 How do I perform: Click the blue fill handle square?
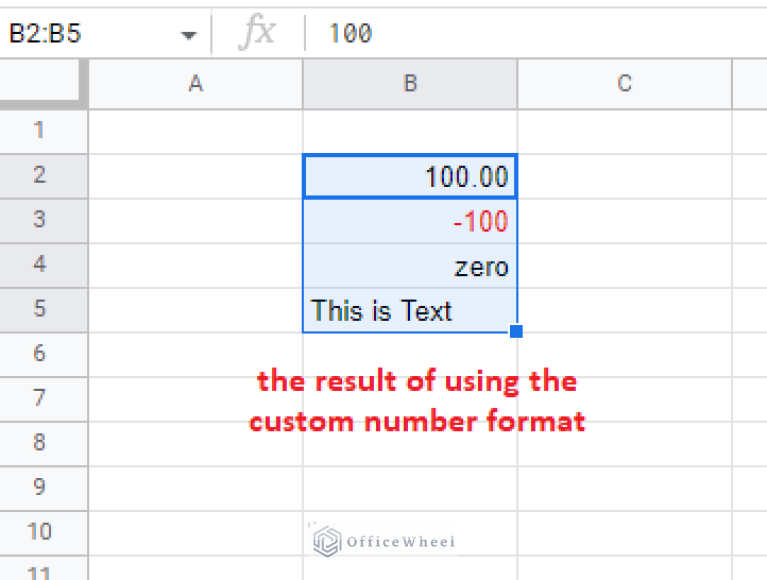(516, 332)
